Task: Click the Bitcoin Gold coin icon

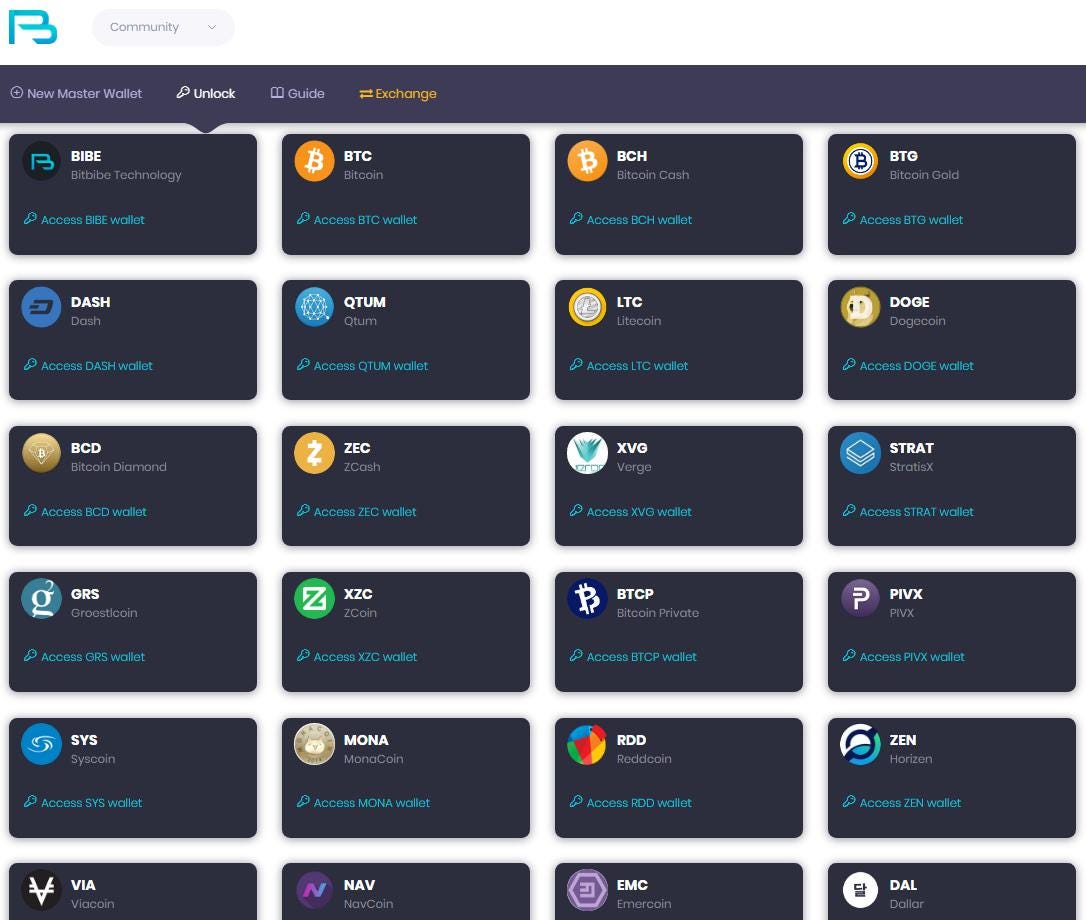Action: click(860, 161)
